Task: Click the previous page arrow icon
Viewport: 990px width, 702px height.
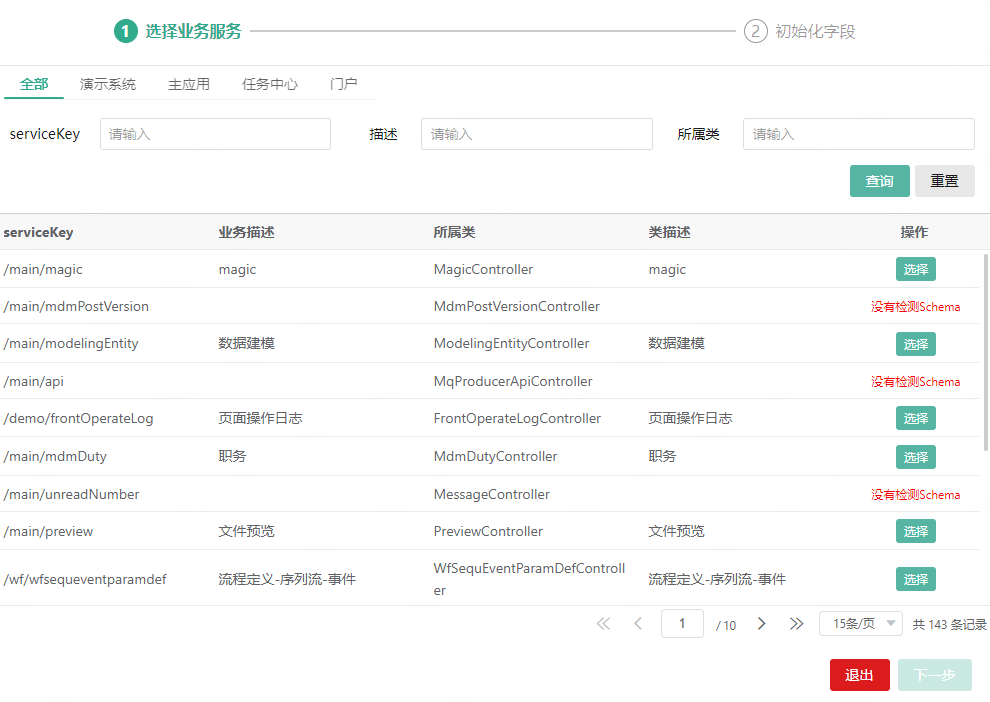Action: coord(638,623)
